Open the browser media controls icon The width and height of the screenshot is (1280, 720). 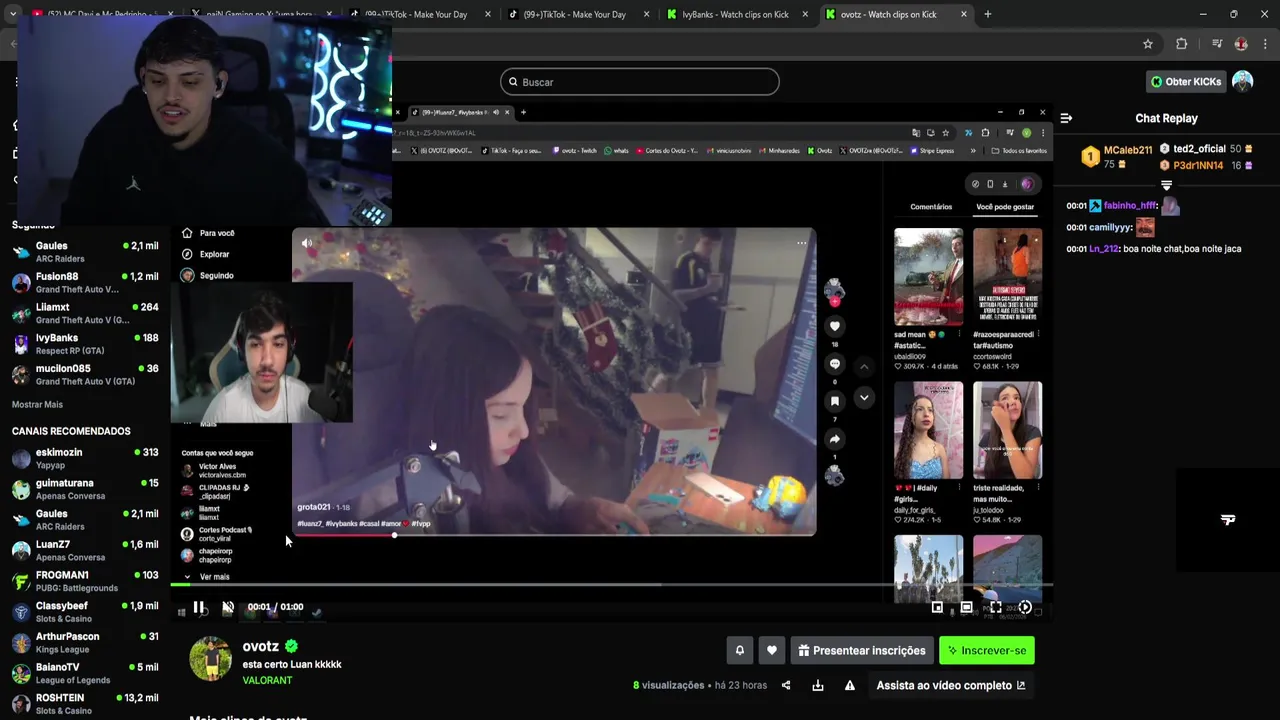(1216, 44)
